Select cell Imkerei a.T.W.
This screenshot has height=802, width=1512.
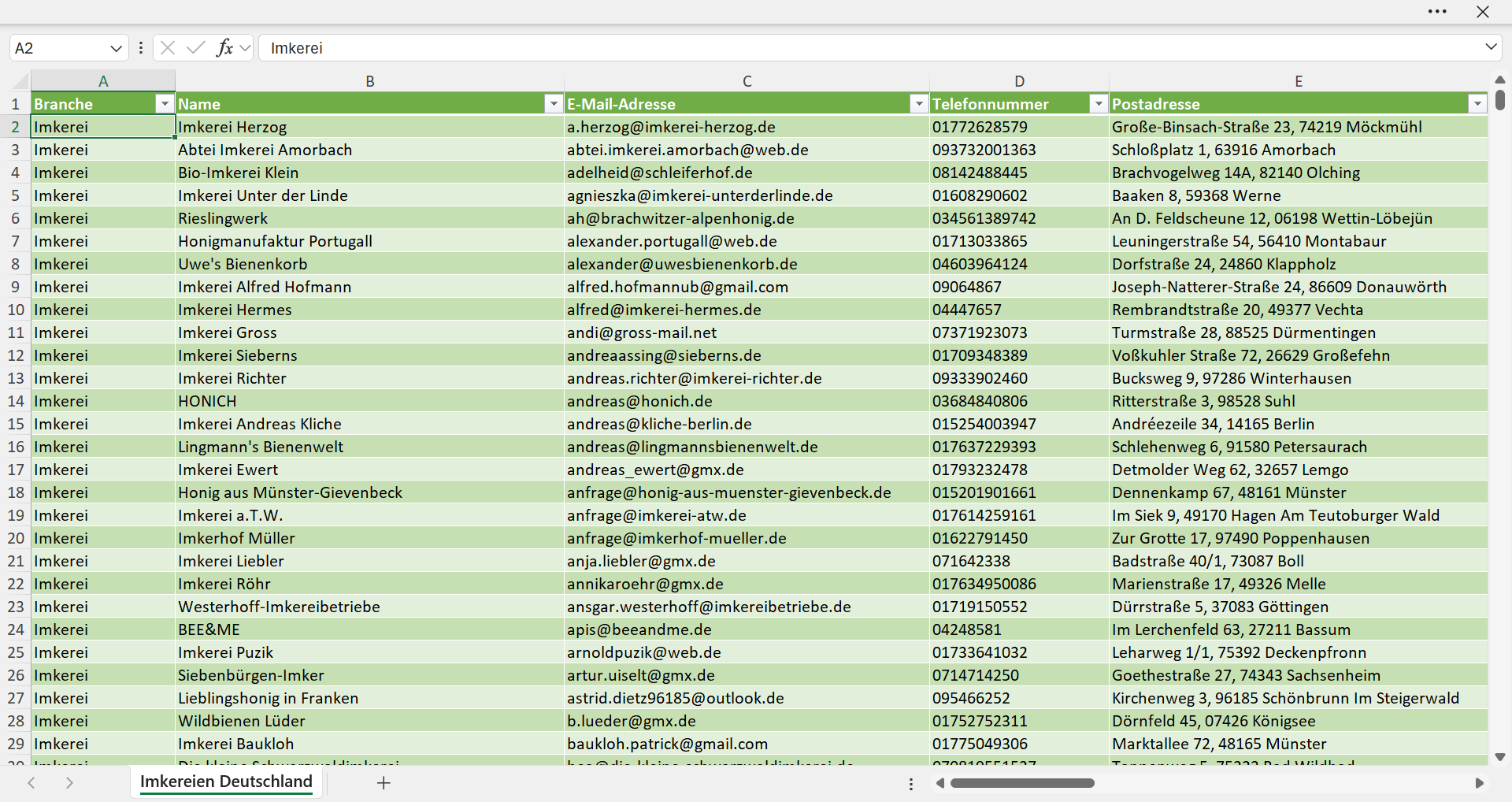pos(369,515)
